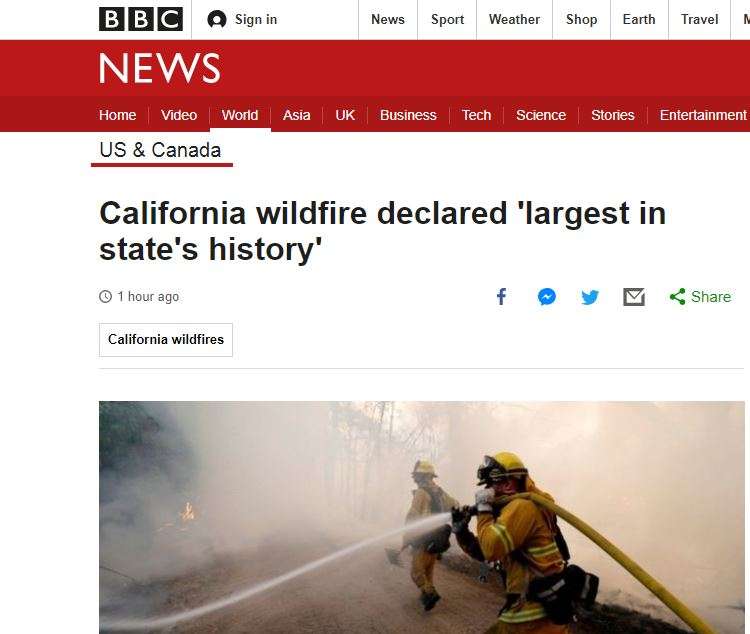Screen dimensions: 750x634
Task: Open the Entertainment tab
Action: [x=703, y=115]
